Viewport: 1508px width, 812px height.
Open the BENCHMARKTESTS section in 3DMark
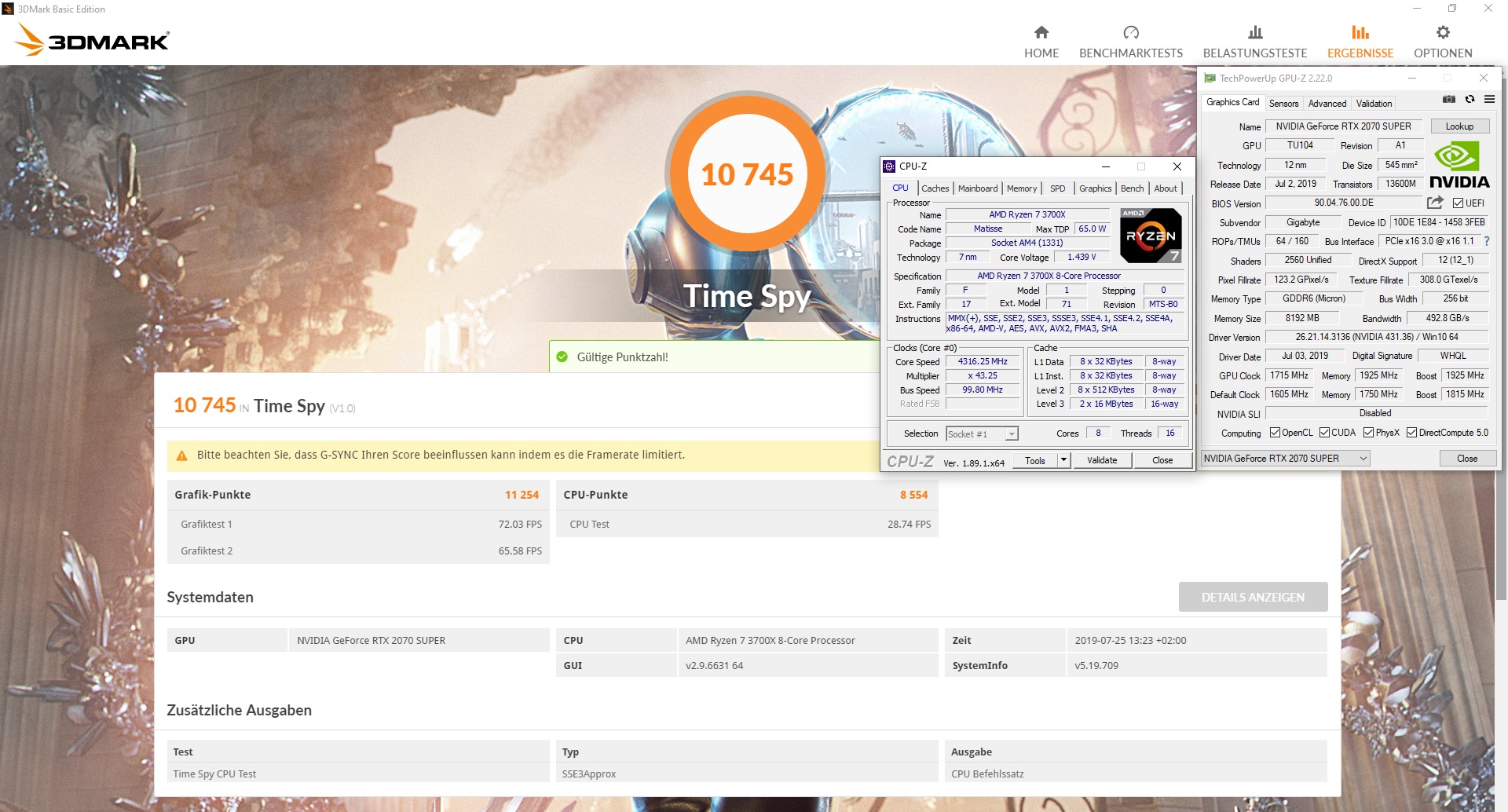[x=1131, y=42]
